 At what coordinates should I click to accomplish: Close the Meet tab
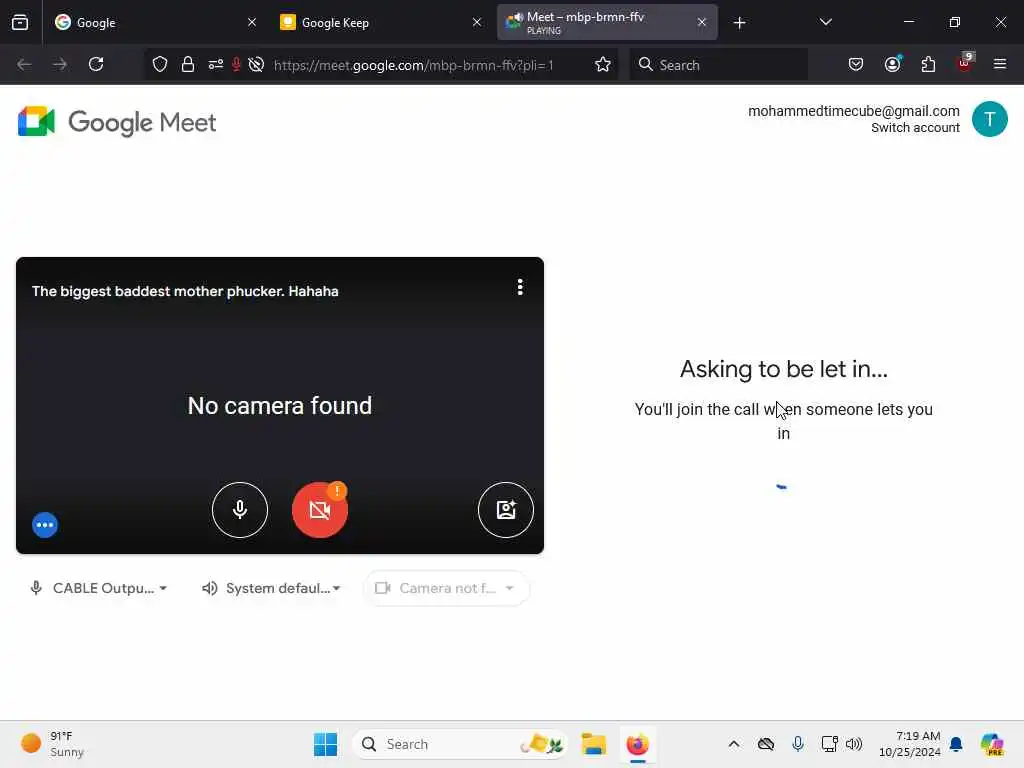coord(702,22)
